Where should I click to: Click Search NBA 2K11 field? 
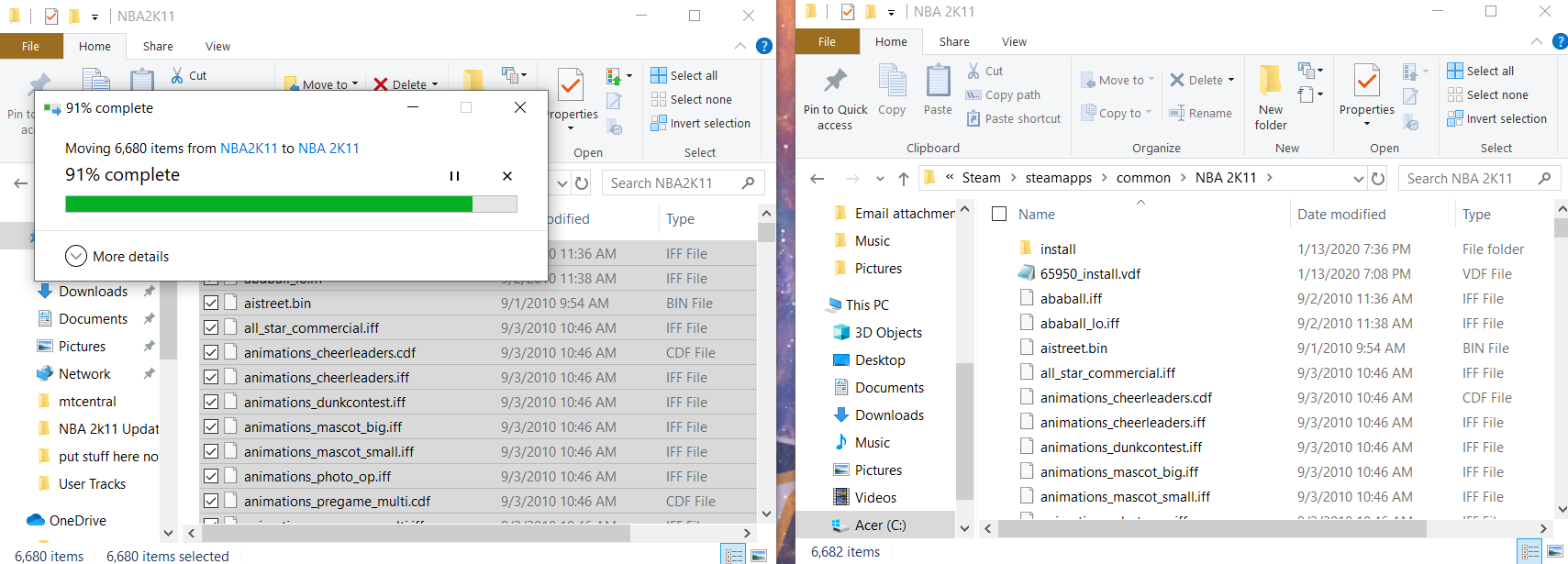[x=1479, y=178]
